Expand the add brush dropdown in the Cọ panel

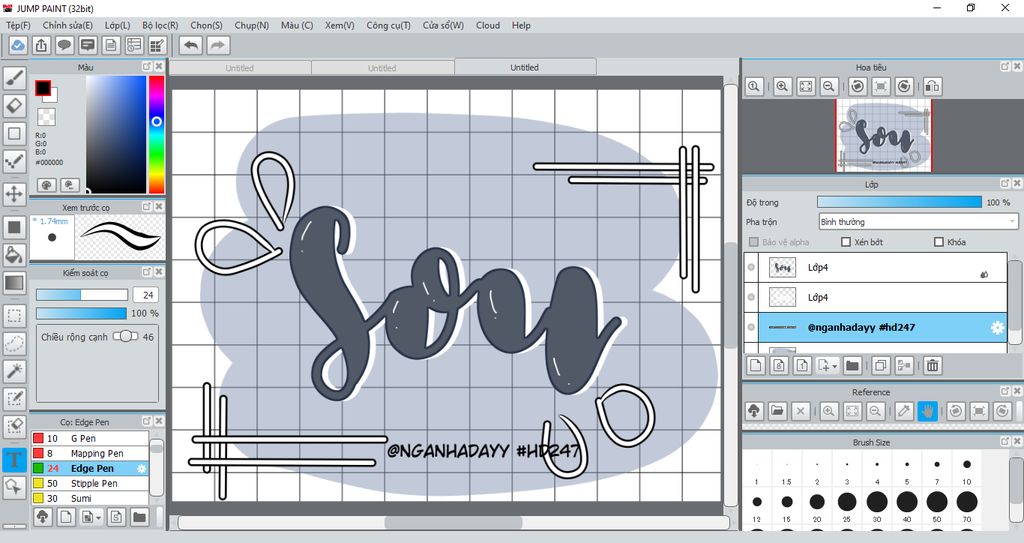(99, 518)
